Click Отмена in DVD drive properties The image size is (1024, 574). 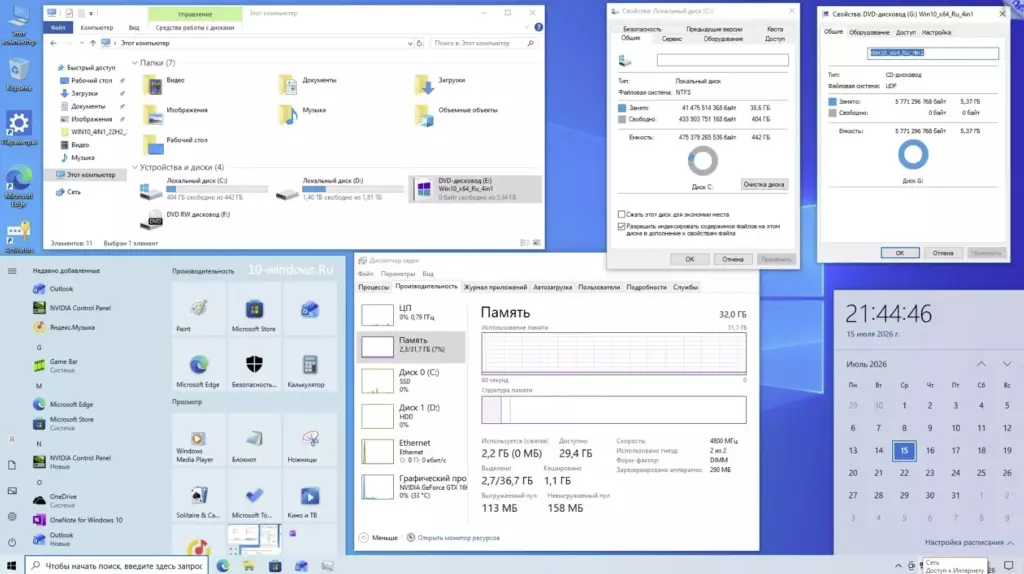[x=942, y=253]
